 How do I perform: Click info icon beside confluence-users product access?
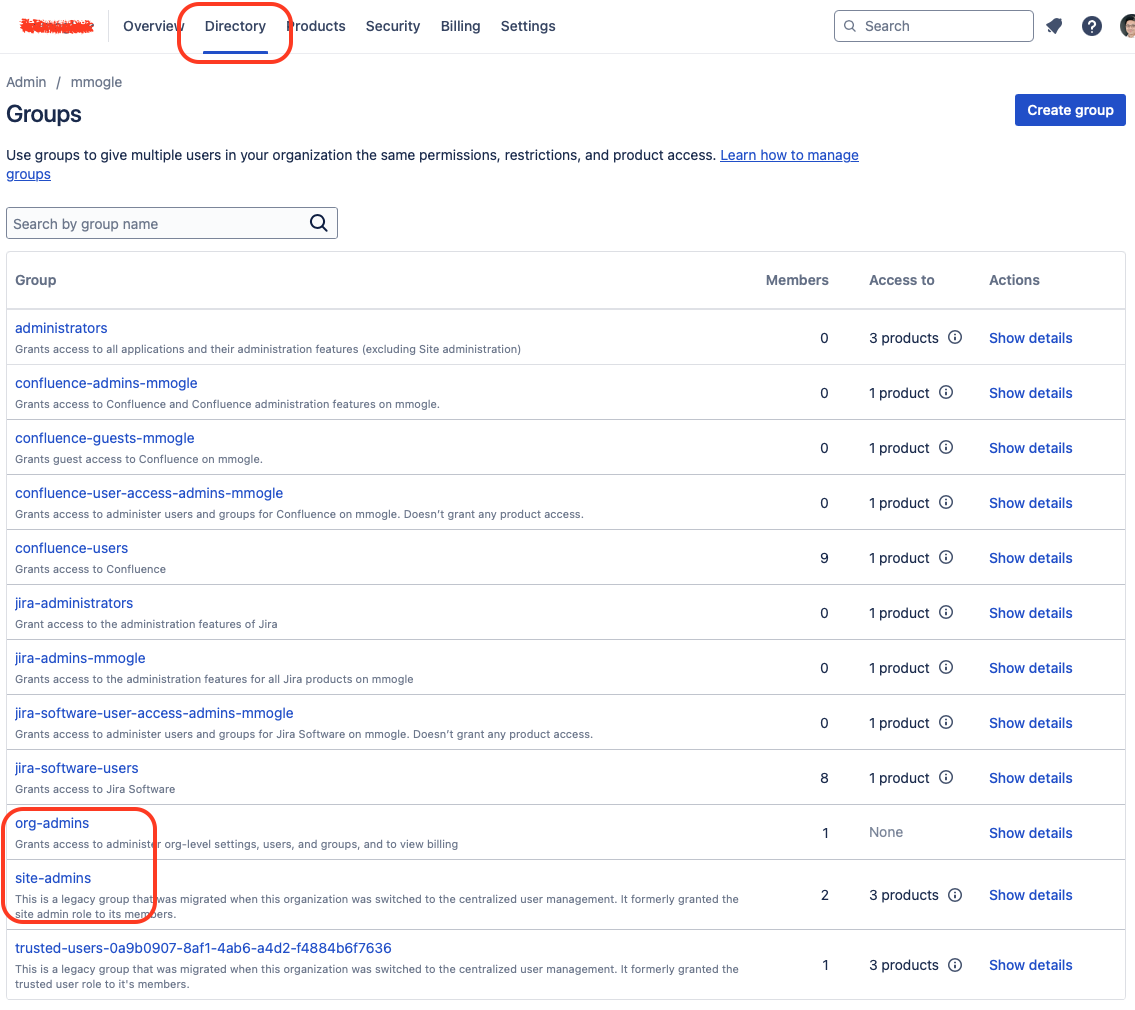946,557
